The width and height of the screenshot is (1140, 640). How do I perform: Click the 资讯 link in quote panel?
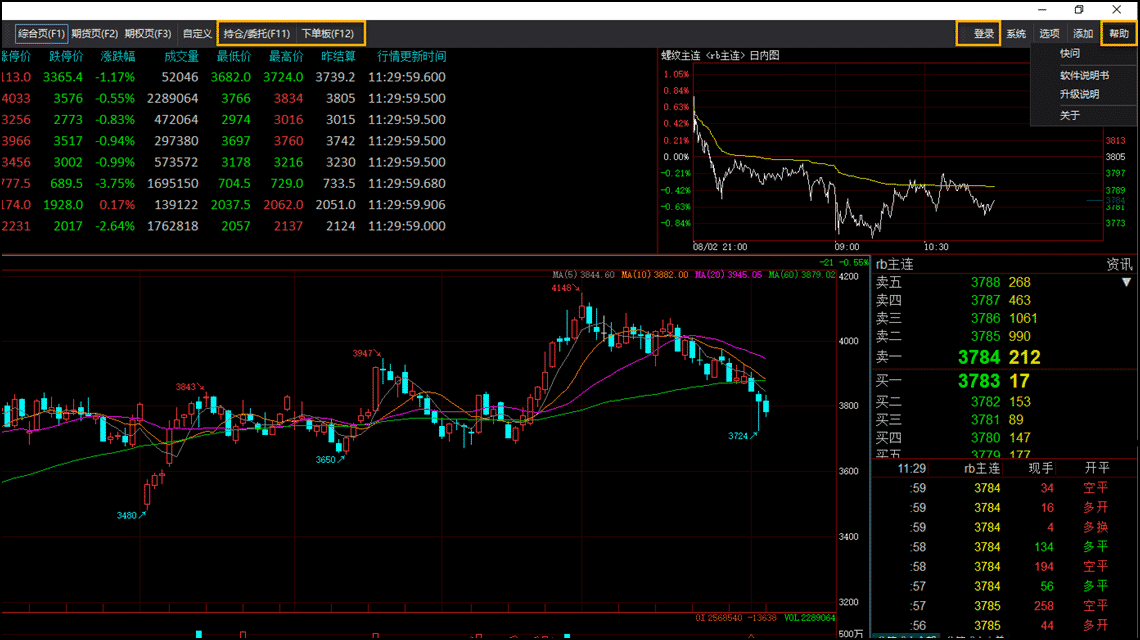tap(1119, 265)
